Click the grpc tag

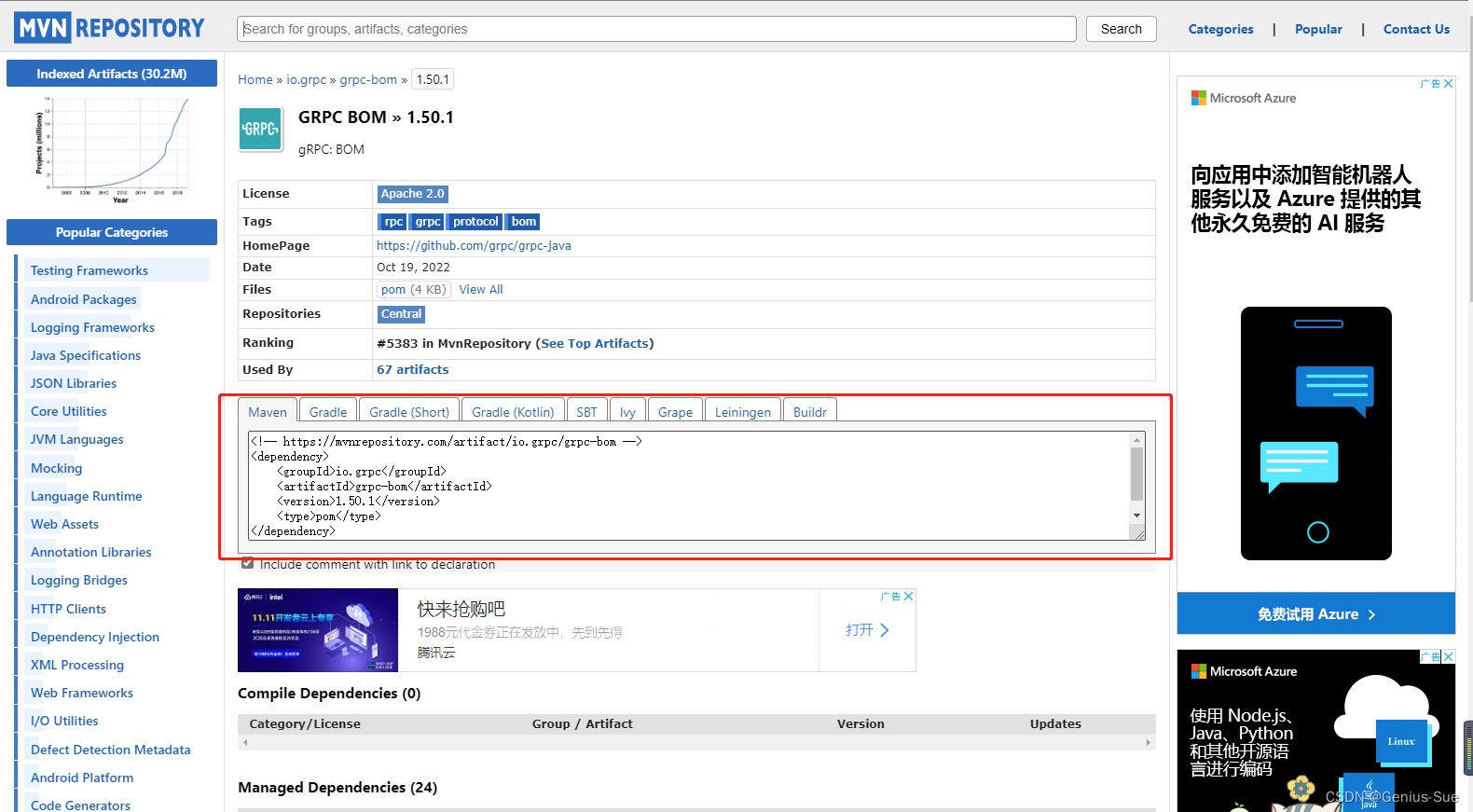point(428,222)
